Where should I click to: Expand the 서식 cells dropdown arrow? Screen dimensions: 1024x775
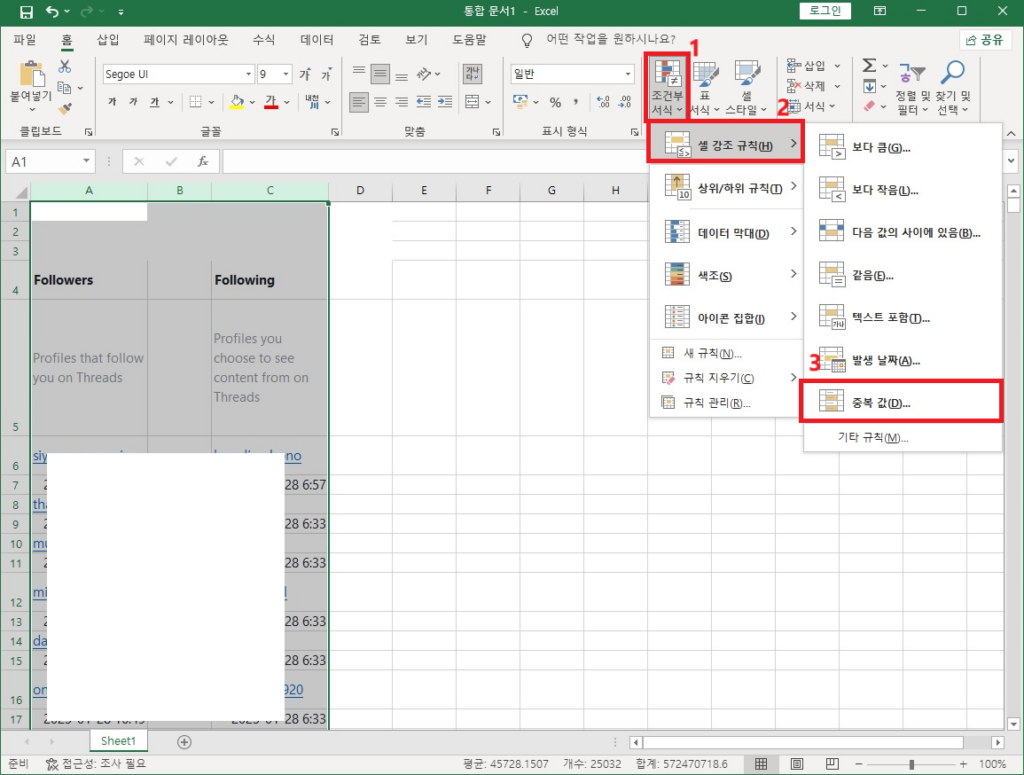(x=832, y=106)
